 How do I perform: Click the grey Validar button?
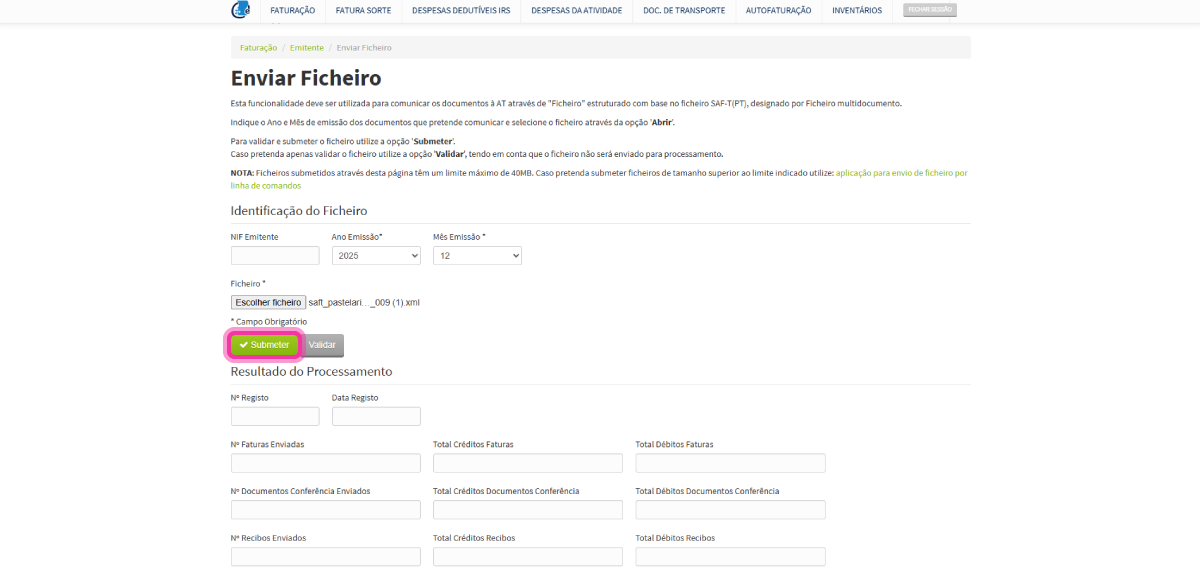[322, 345]
